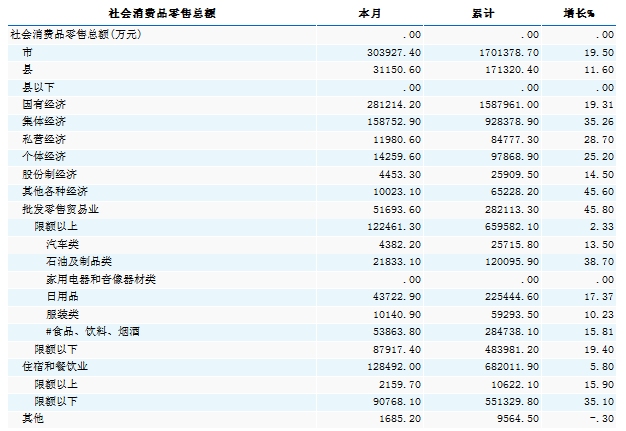Click the 本月 column header
Image resolution: width=626 pixels, height=431 pixels.
[369, 14]
